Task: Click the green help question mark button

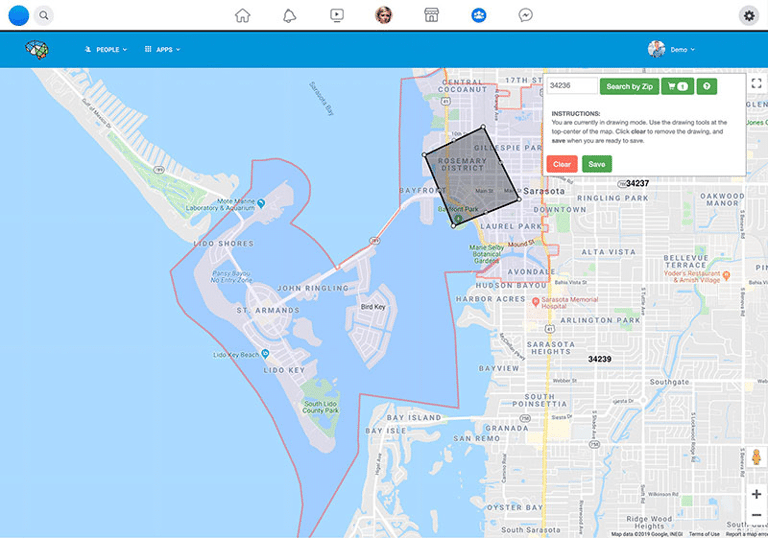Action: pos(706,87)
